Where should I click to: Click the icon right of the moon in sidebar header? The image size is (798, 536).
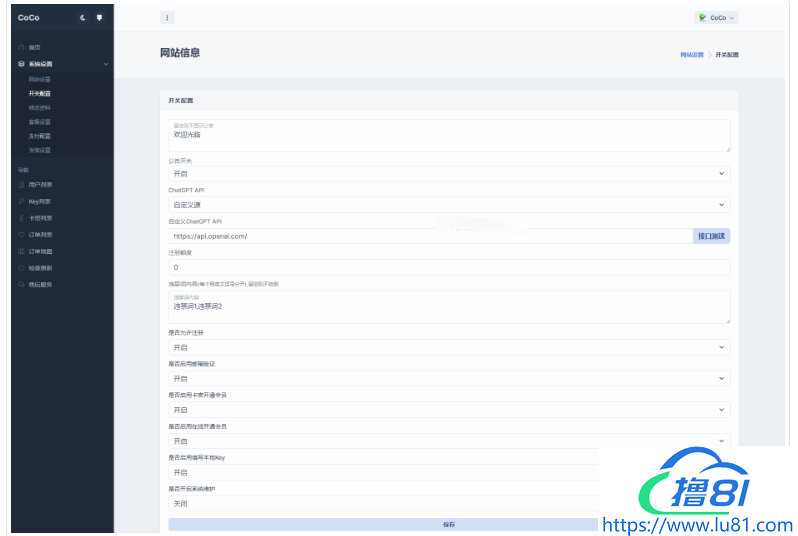pos(99,17)
